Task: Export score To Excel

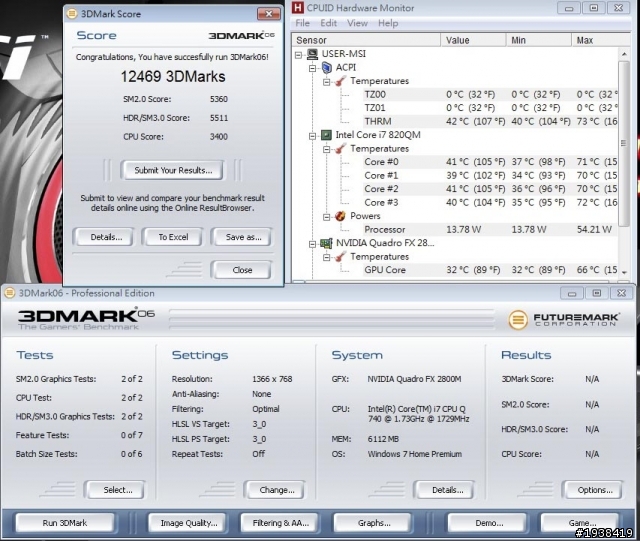Action: [x=173, y=237]
